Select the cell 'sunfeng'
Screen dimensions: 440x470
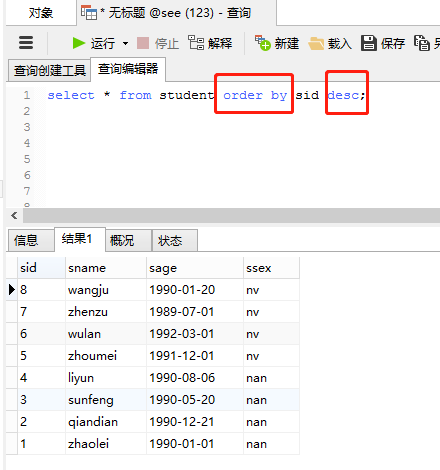(106, 400)
